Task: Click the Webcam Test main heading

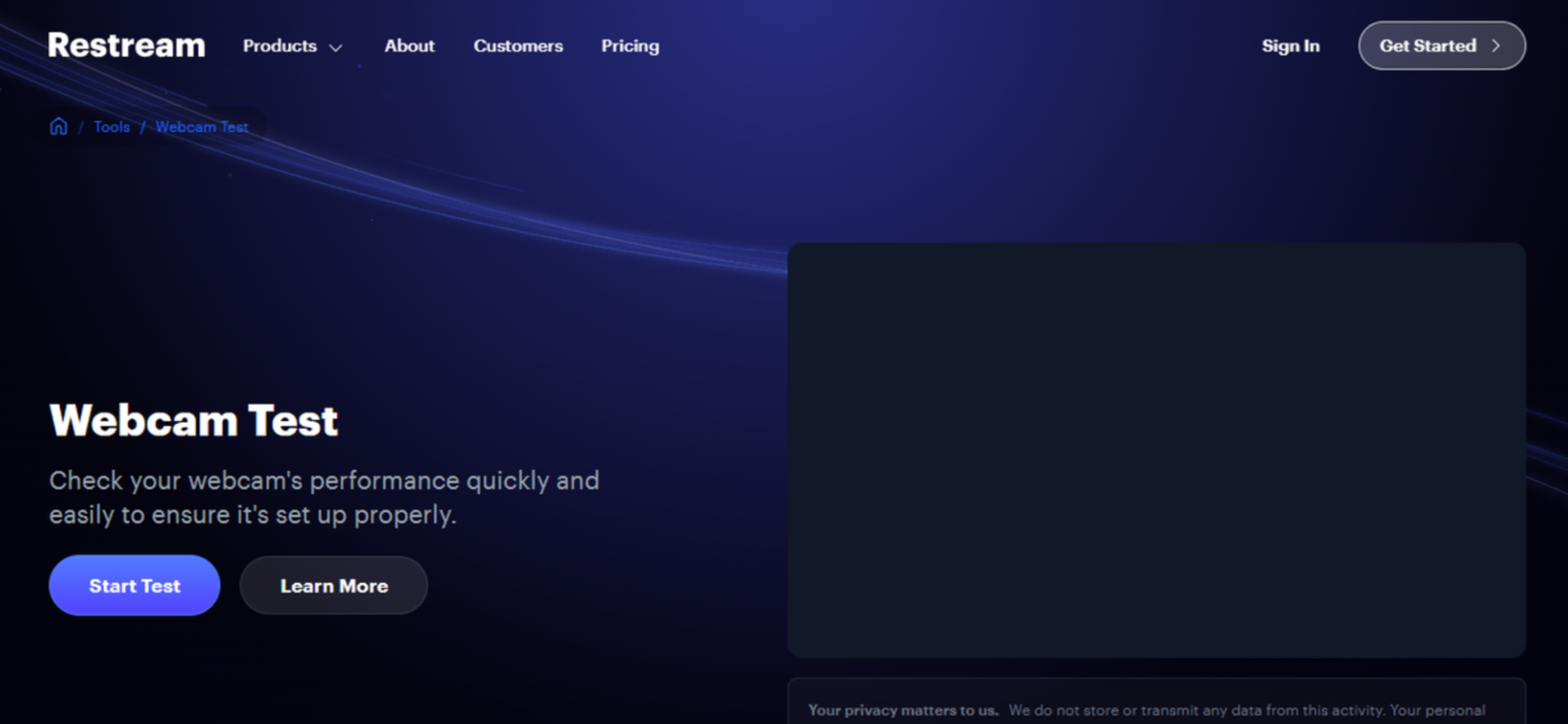Action: [194, 420]
